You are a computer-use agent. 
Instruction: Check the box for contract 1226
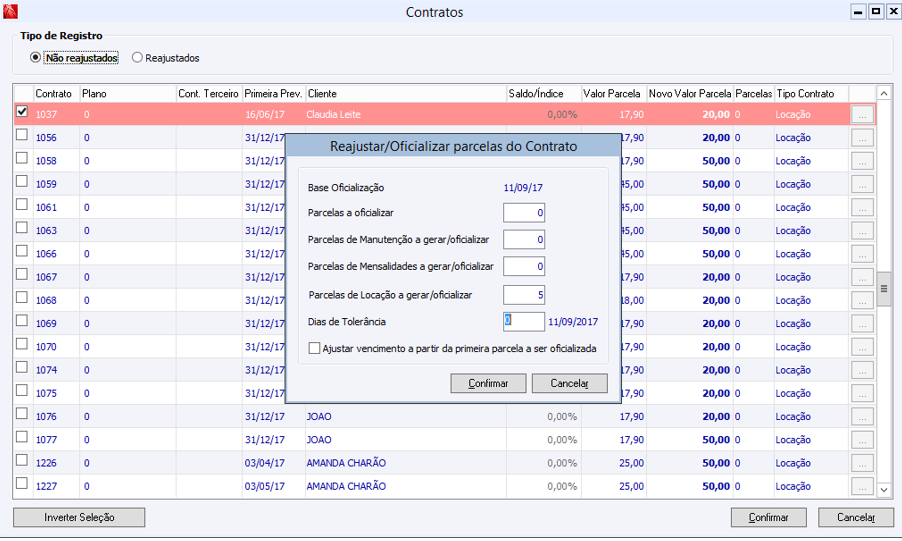pos(22,461)
